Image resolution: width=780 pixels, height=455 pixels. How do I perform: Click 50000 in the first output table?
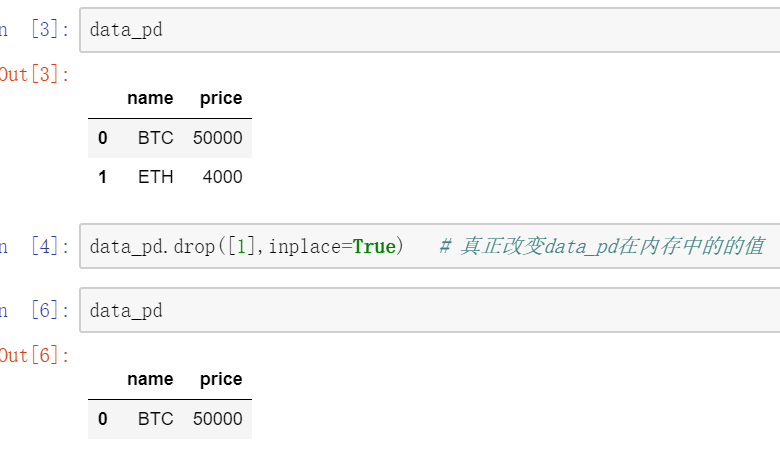218,138
